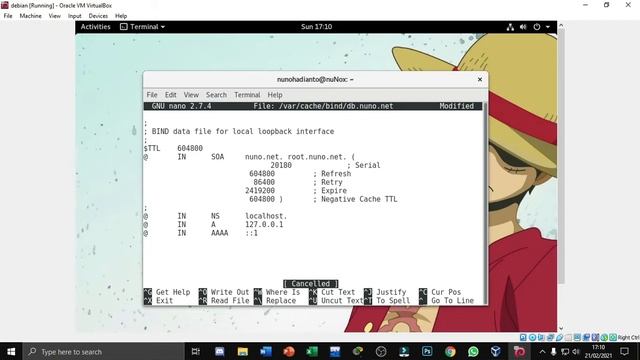Open WhatsApp from the taskbar

473,351
